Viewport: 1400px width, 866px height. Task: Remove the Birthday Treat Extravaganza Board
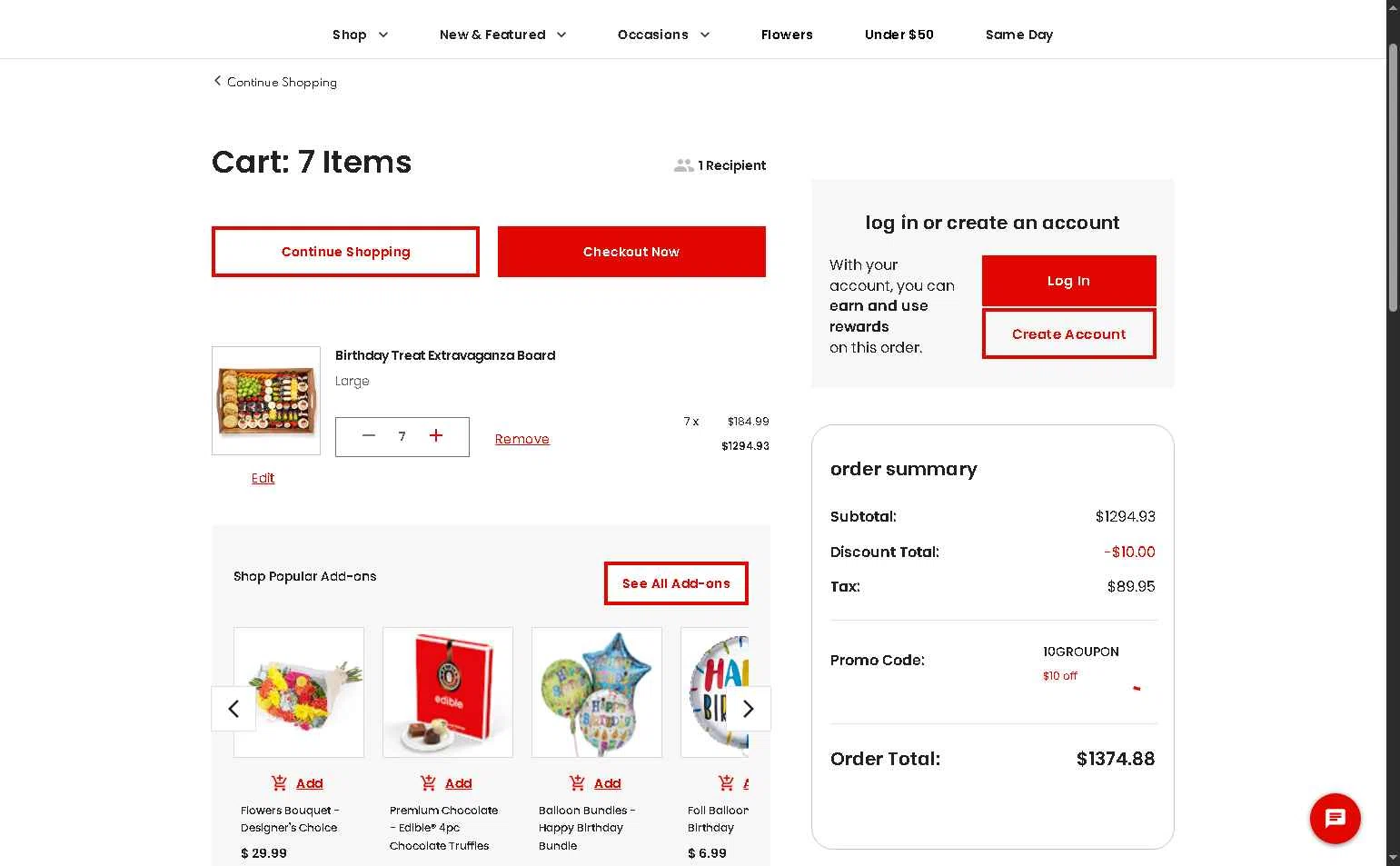(x=521, y=439)
